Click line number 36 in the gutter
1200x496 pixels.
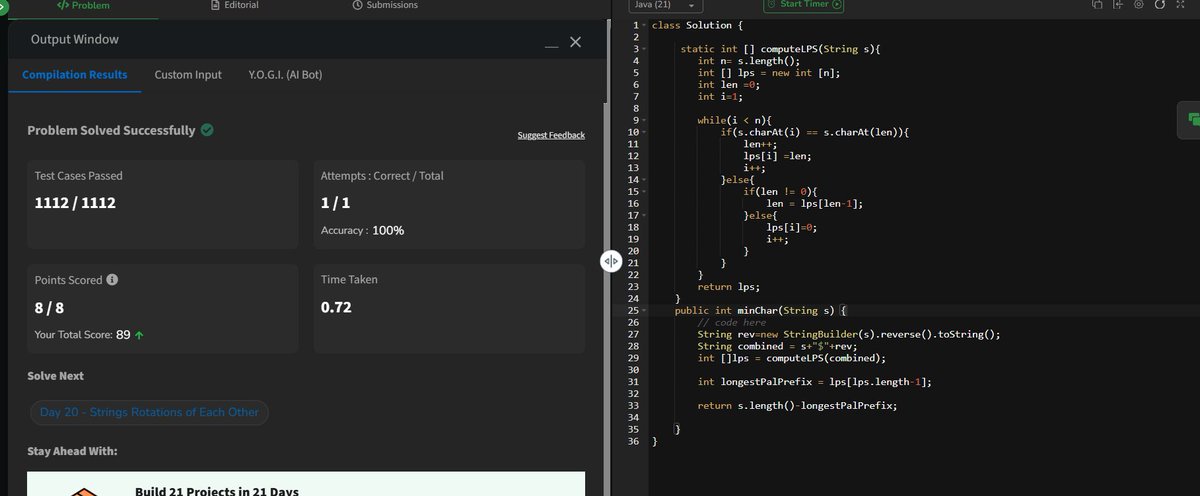pos(633,441)
